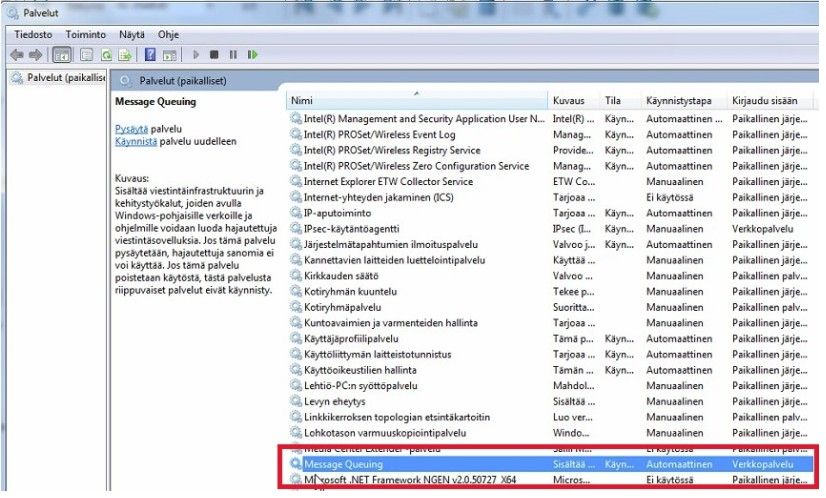Click gear icon beside Kotiryhmän kuuntelu
The image size is (826, 498).
click(x=296, y=291)
